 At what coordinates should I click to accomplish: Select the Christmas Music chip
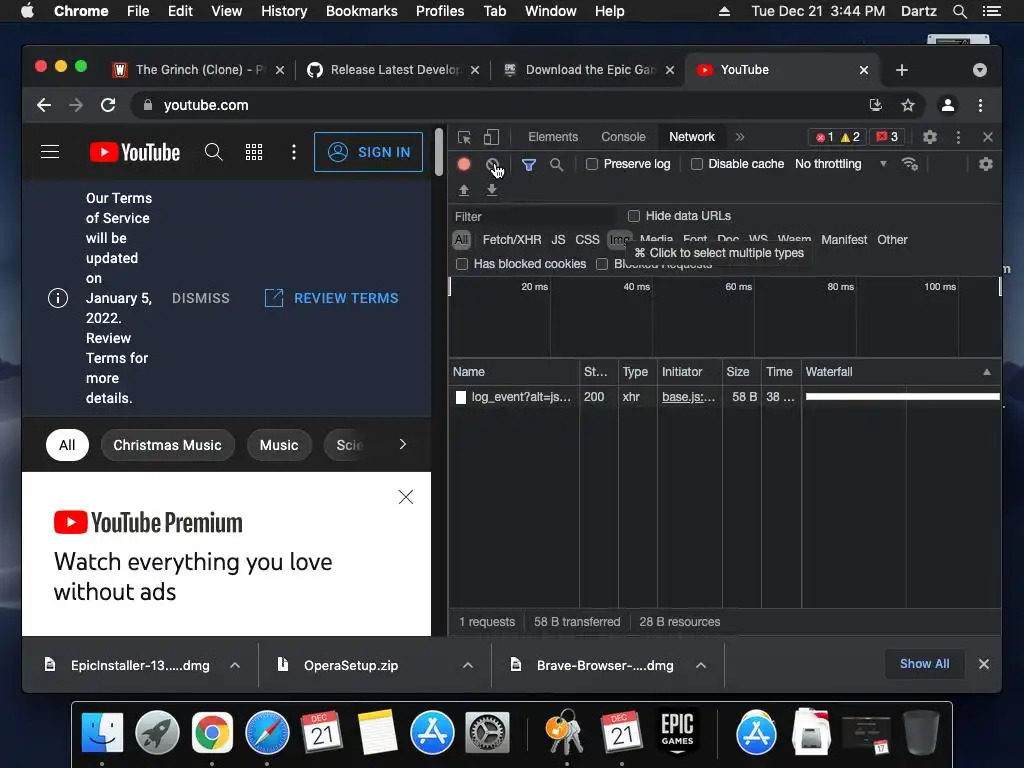pos(167,445)
